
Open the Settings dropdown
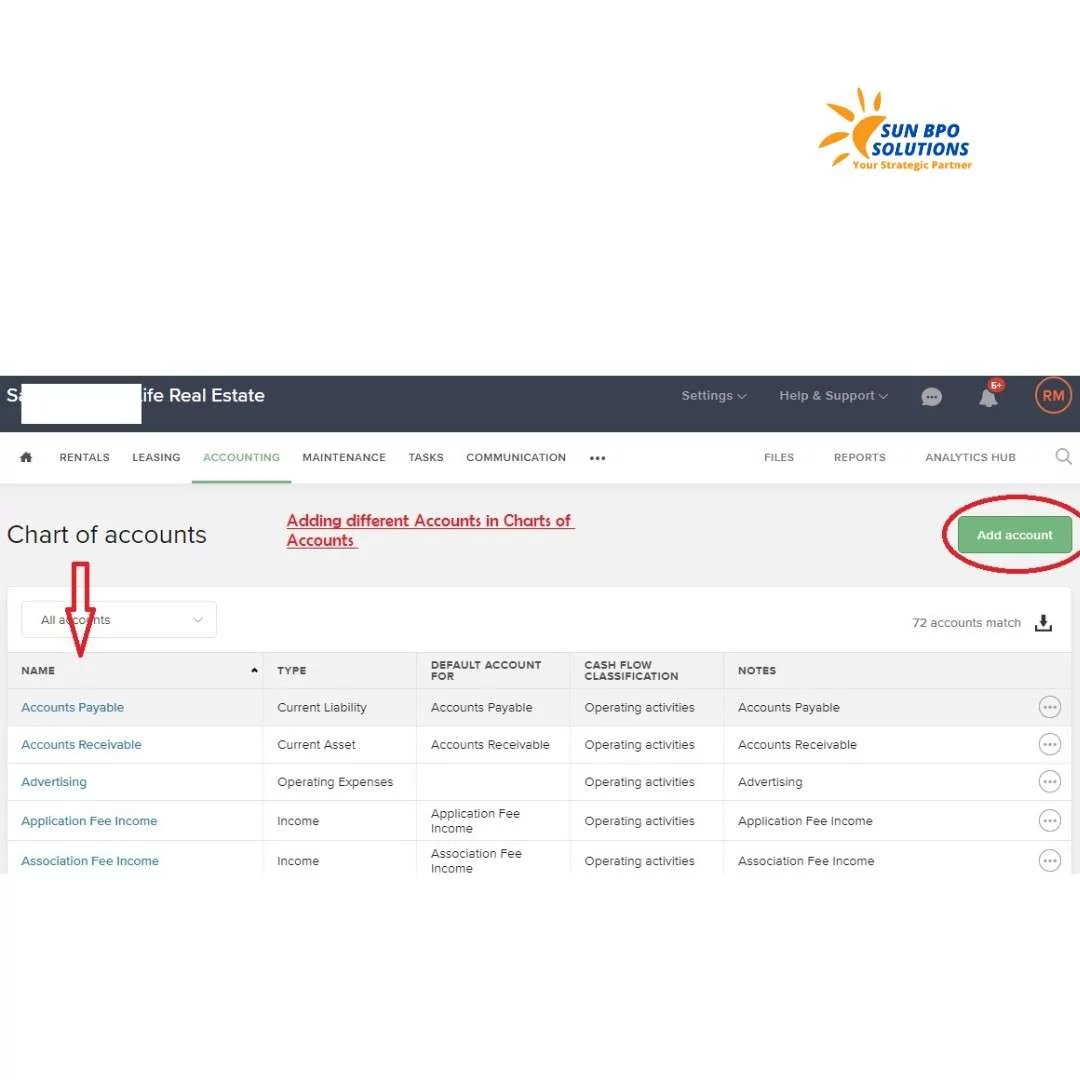tap(712, 396)
